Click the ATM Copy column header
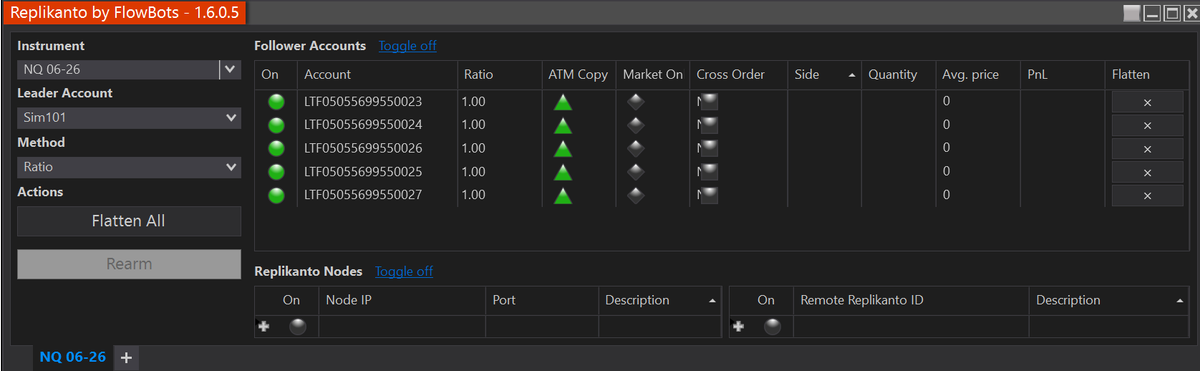The image size is (1200, 371). (x=578, y=74)
